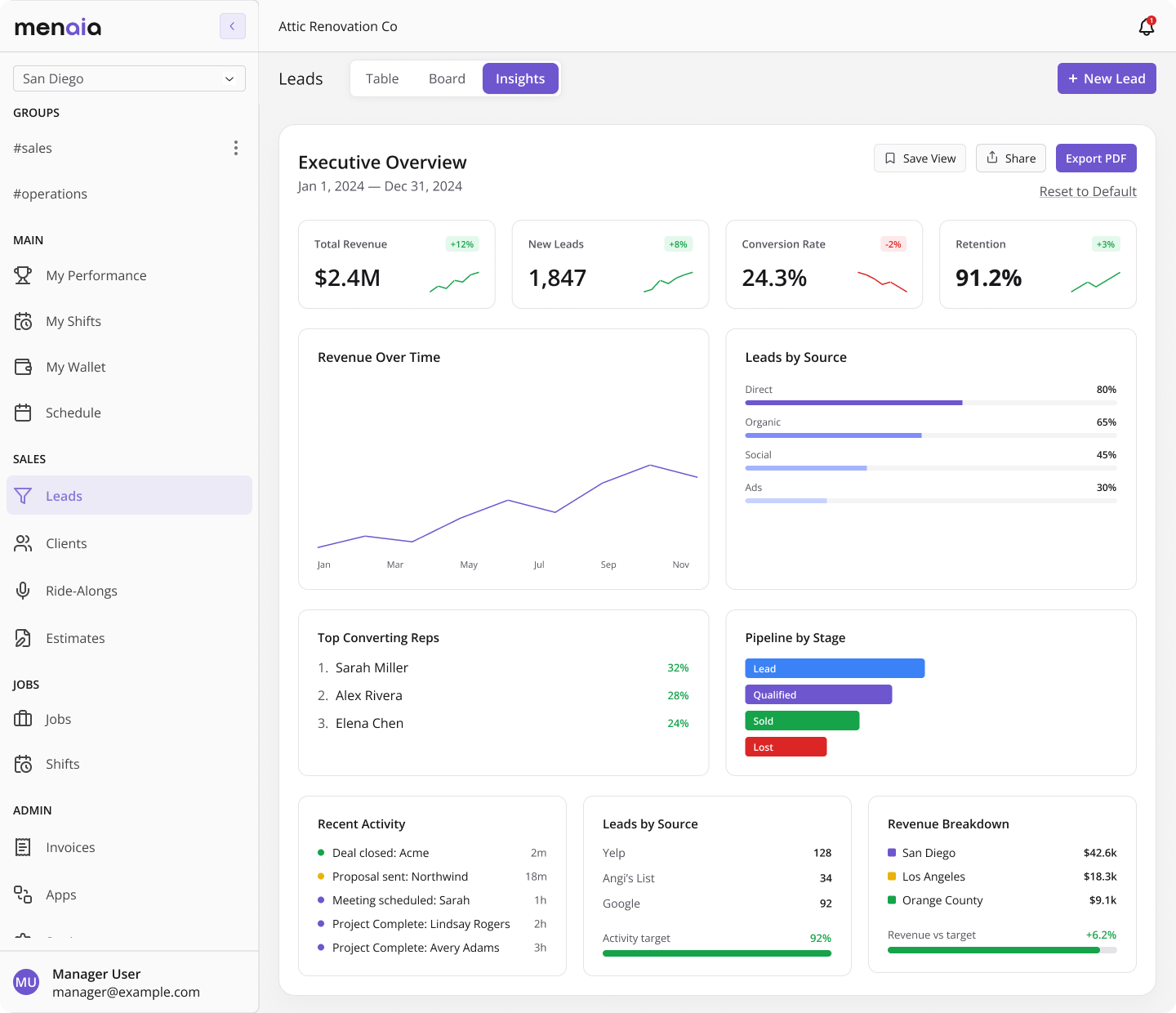
Task: Click the Invoices receipt icon
Action: coord(23,847)
